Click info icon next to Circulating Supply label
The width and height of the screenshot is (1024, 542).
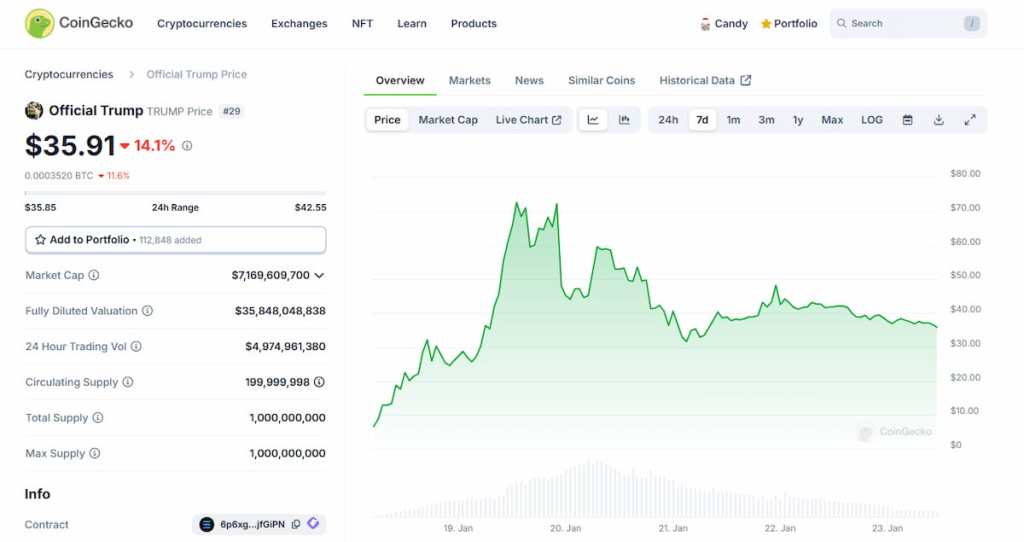coord(128,382)
